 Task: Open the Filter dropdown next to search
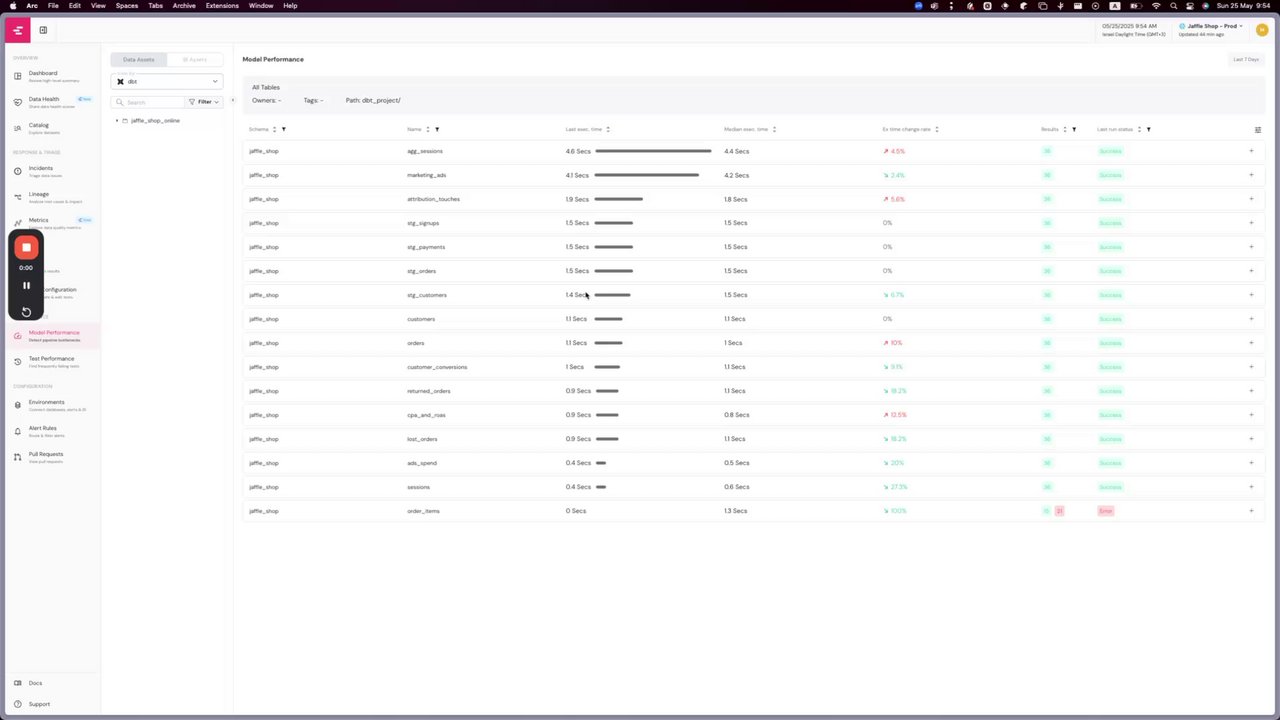point(204,102)
